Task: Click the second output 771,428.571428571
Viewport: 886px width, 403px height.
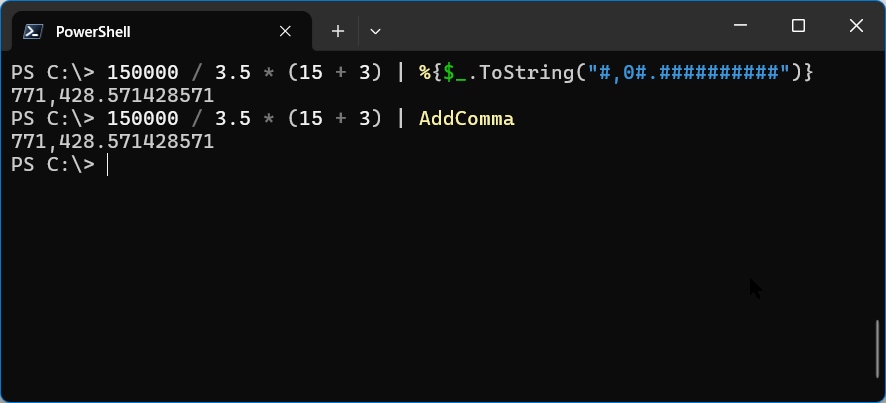Action: tap(112, 142)
